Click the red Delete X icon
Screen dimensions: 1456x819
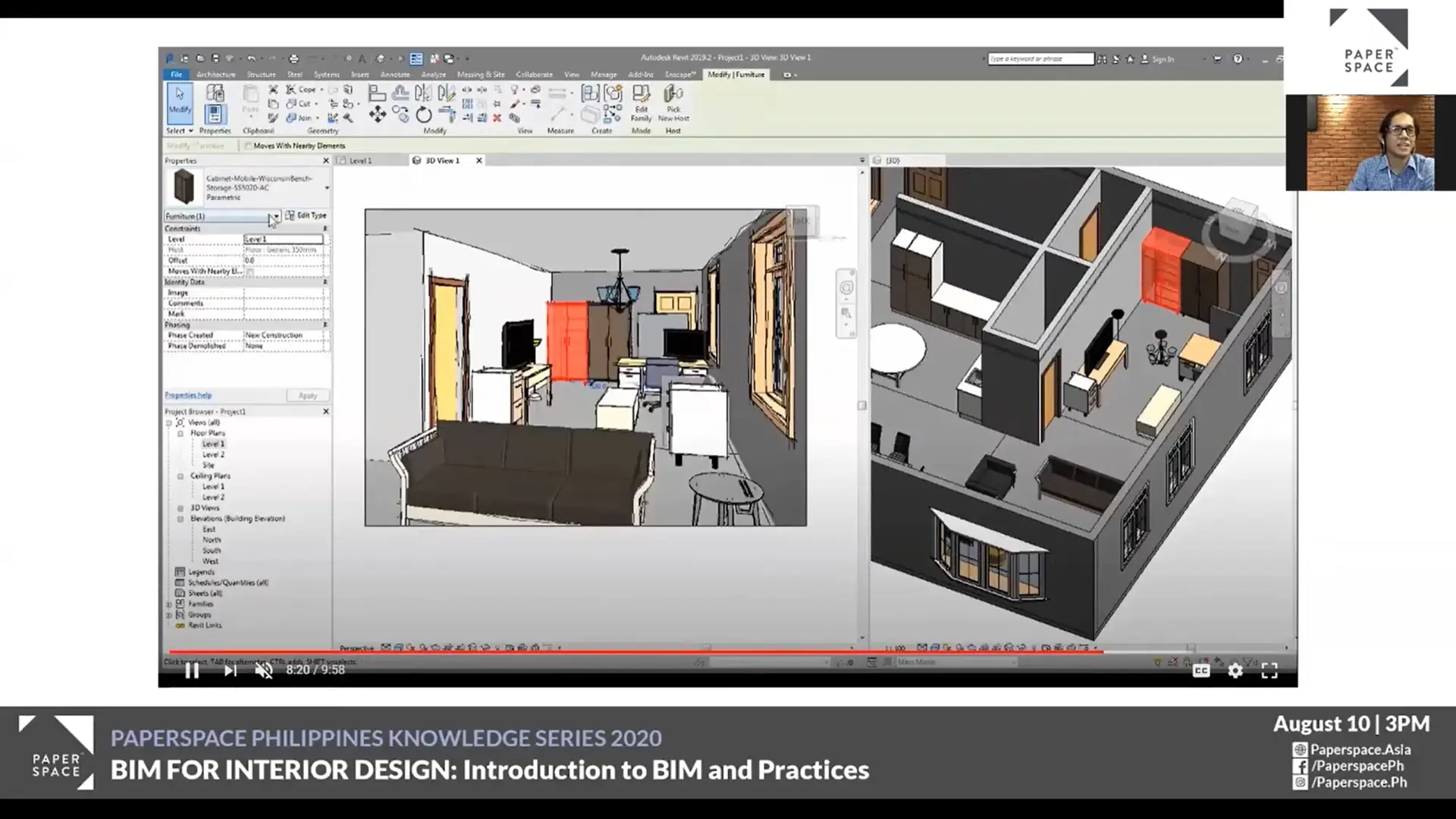point(497,118)
